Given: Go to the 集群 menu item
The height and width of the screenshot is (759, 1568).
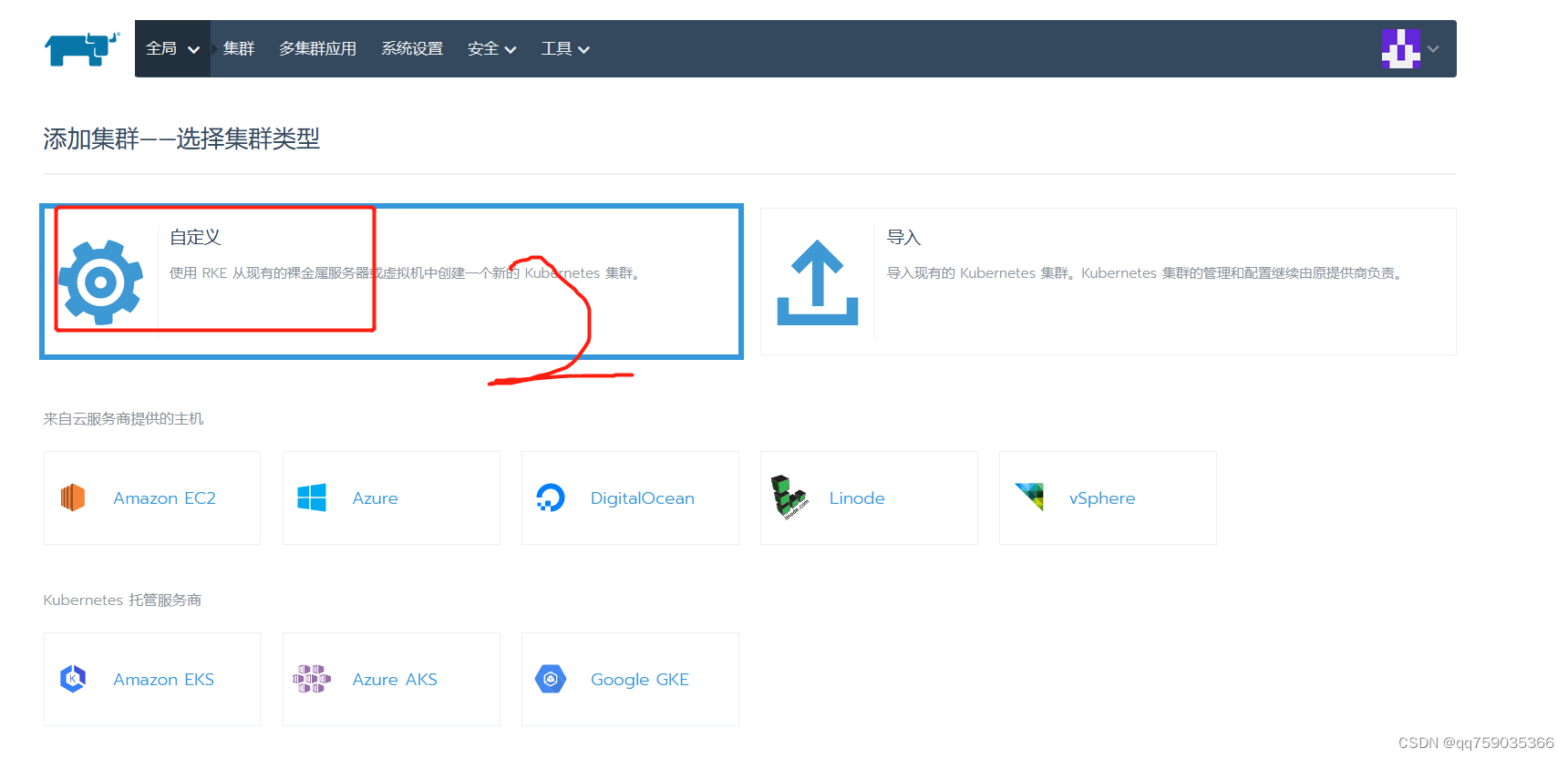Looking at the screenshot, I should 239,48.
